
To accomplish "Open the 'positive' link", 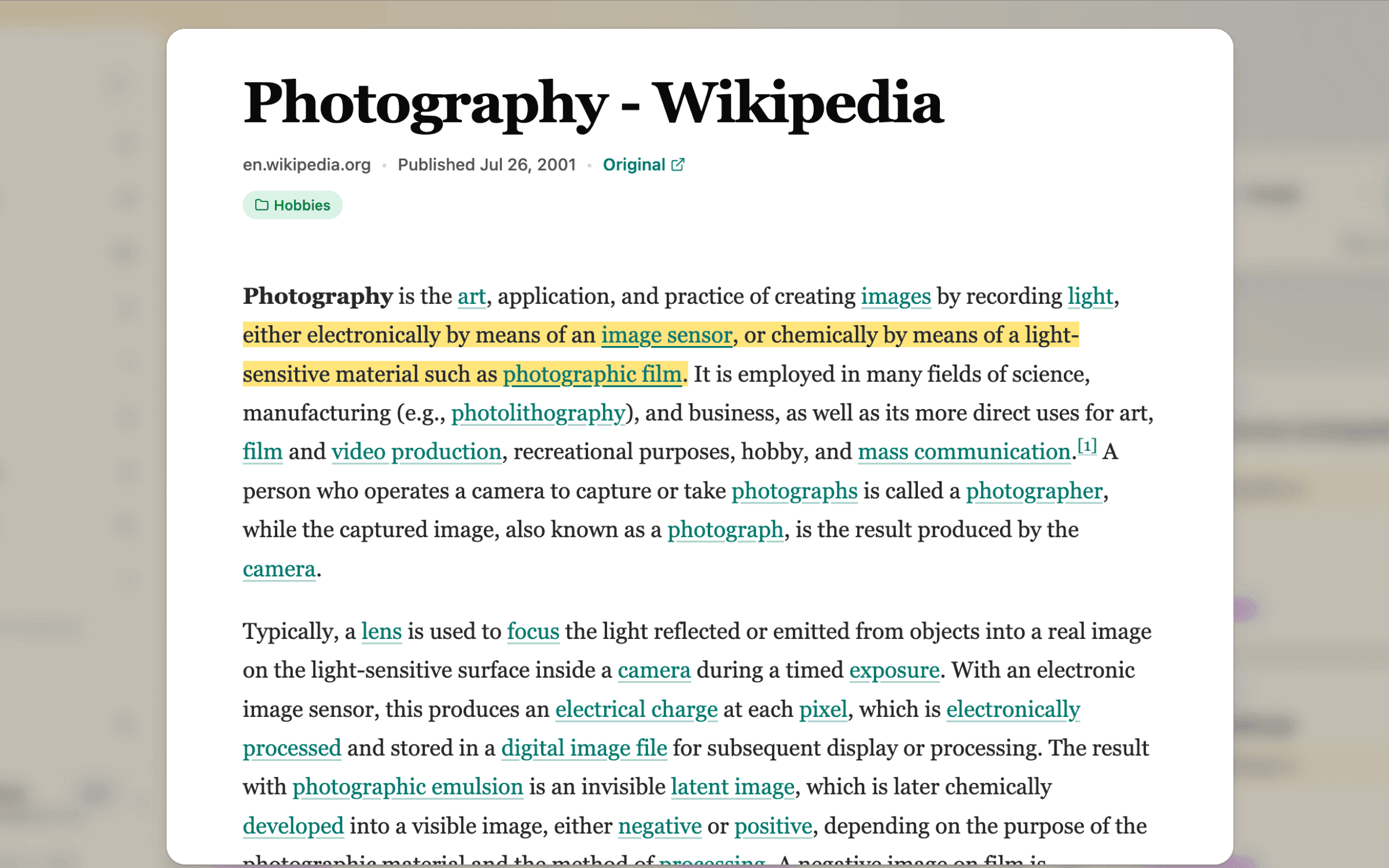I will pos(773,826).
